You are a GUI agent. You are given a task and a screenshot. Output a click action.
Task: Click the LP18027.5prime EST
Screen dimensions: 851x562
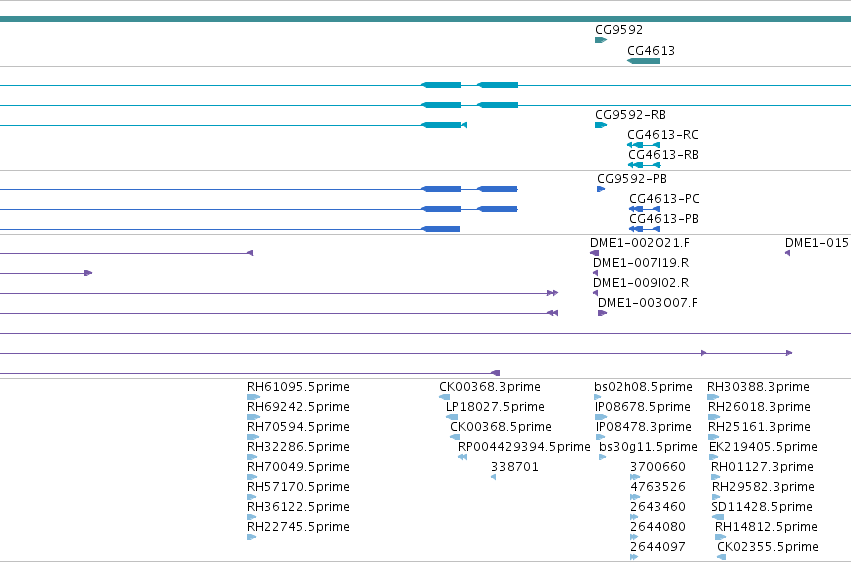pos(452,417)
